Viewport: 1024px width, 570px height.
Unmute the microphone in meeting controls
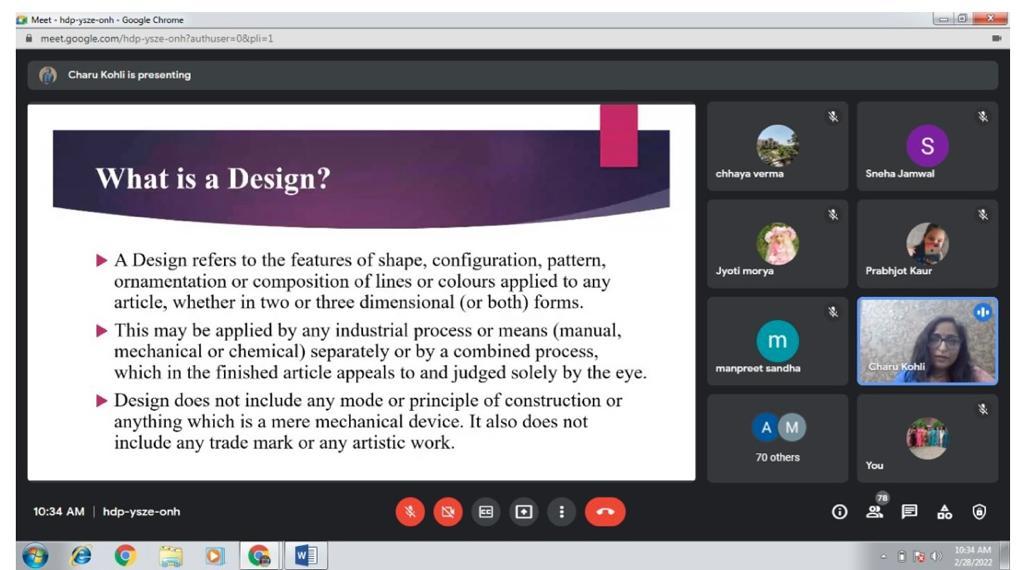tap(410, 512)
